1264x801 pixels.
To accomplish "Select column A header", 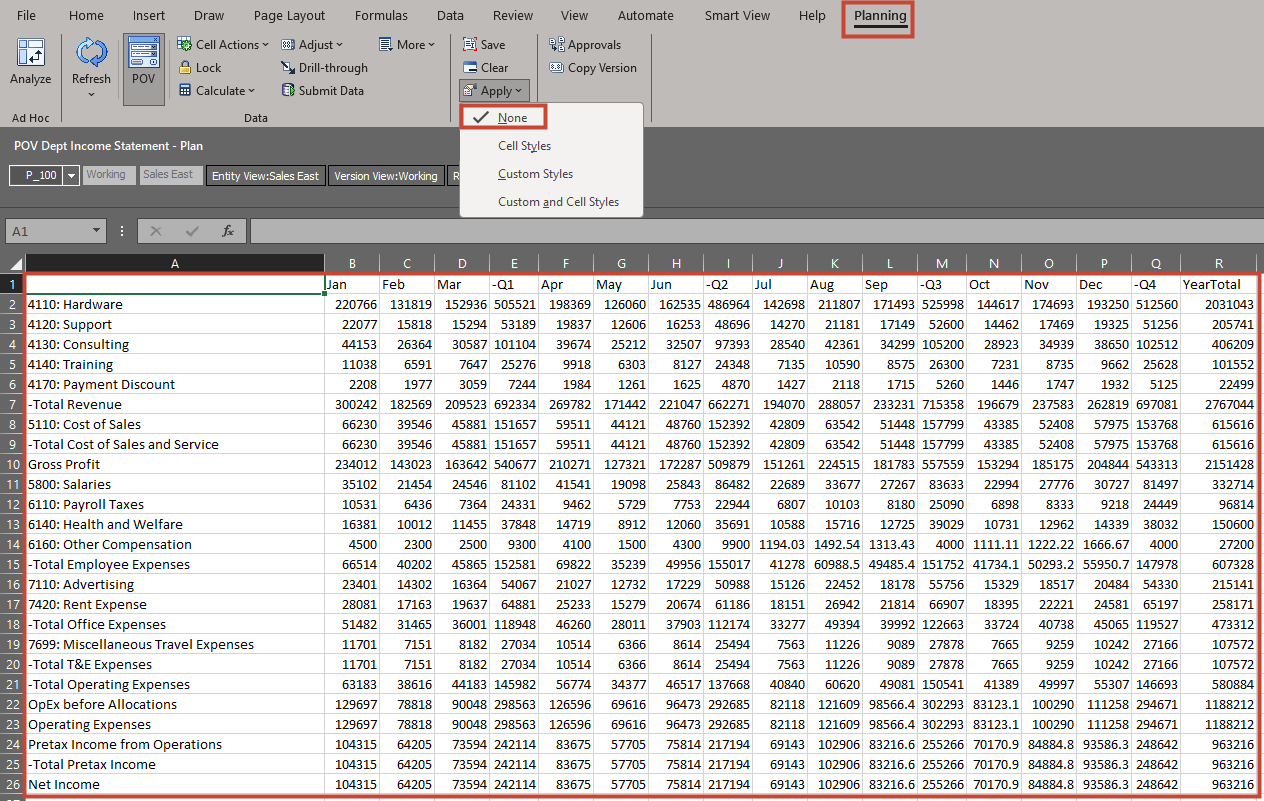I will coord(175,264).
